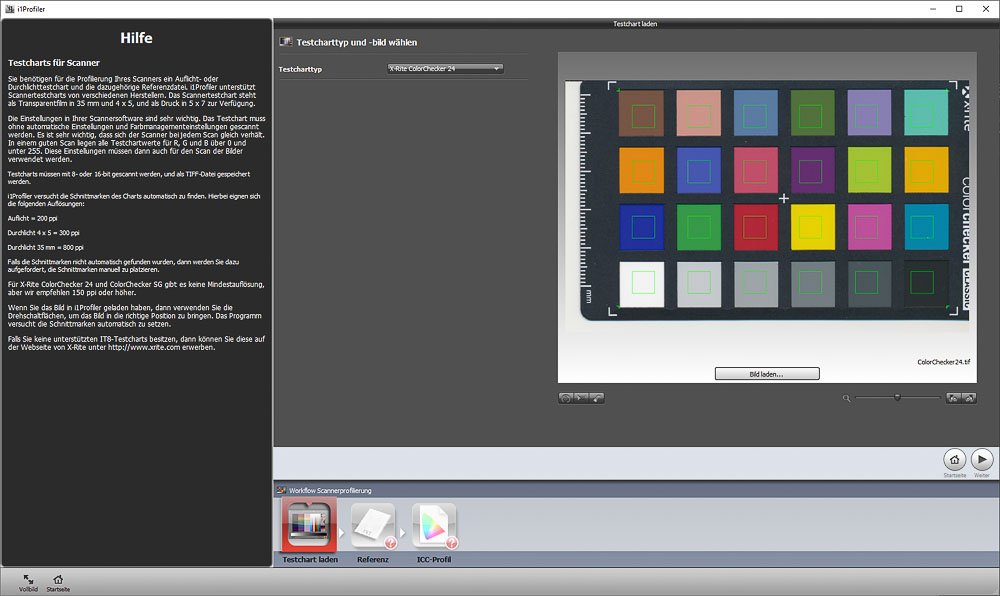Click the Hilfe heading in the help panel
The width and height of the screenshot is (1000, 596).
pos(136,38)
